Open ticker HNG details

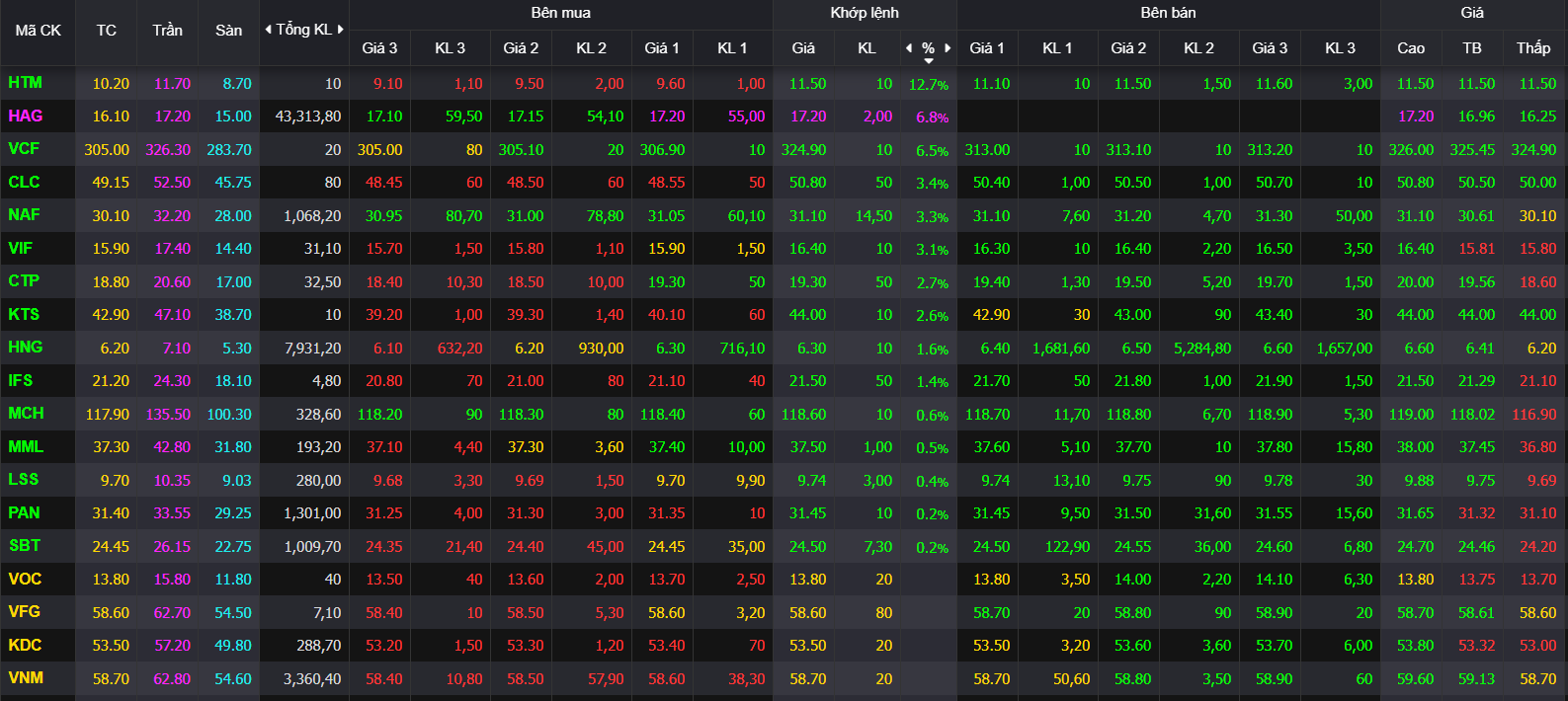tap(26, 348)
